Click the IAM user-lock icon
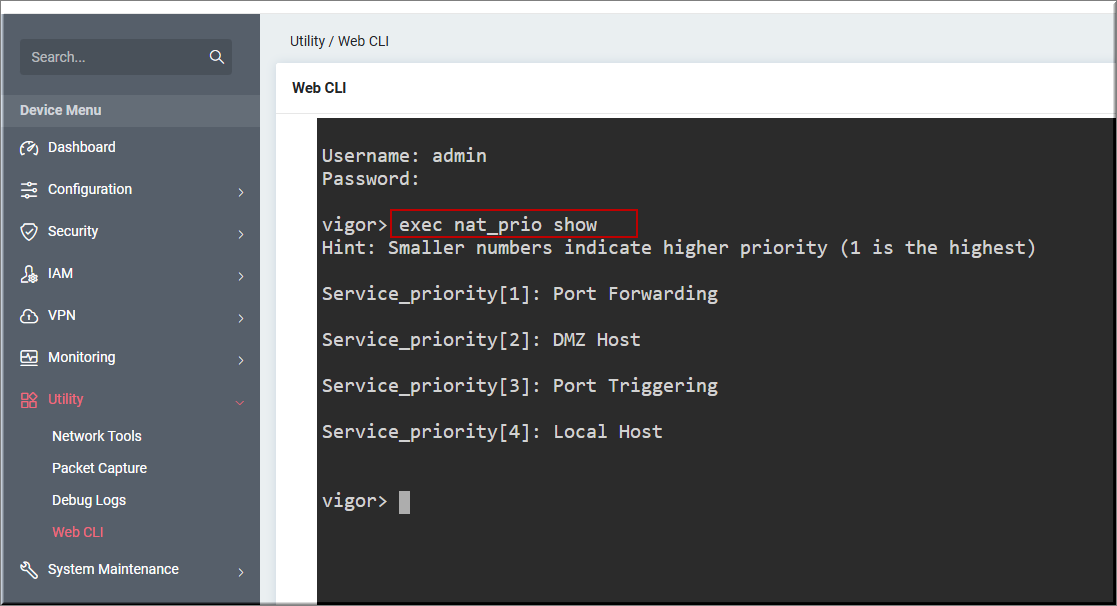 pyautogui.click(x=29, y=274)
